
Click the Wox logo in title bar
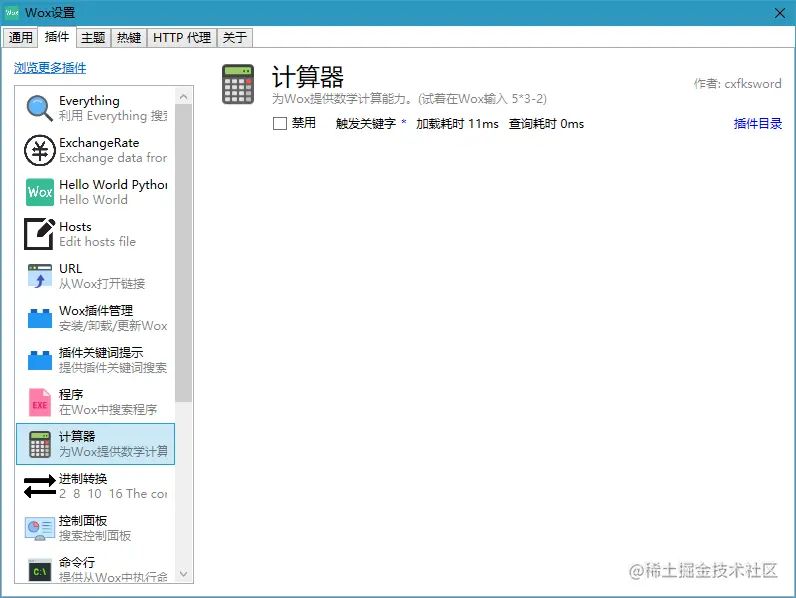pyautogui.click(x=12, y=12)
